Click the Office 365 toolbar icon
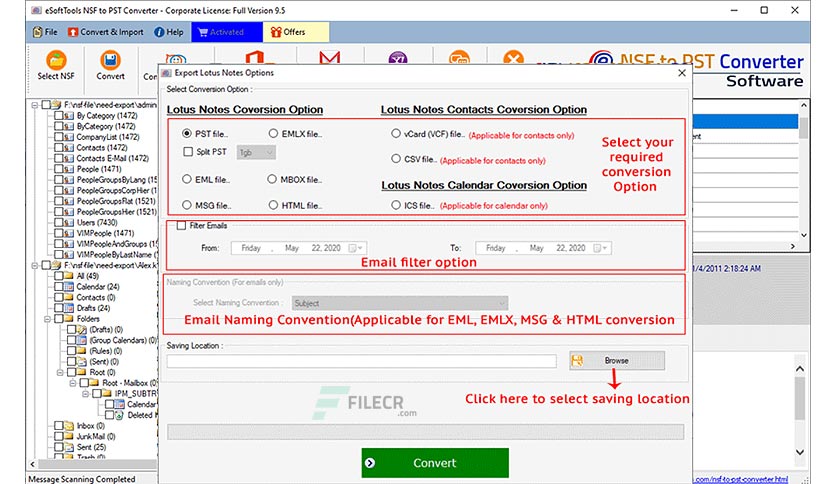Screen dimensions: 836x484 255,57
